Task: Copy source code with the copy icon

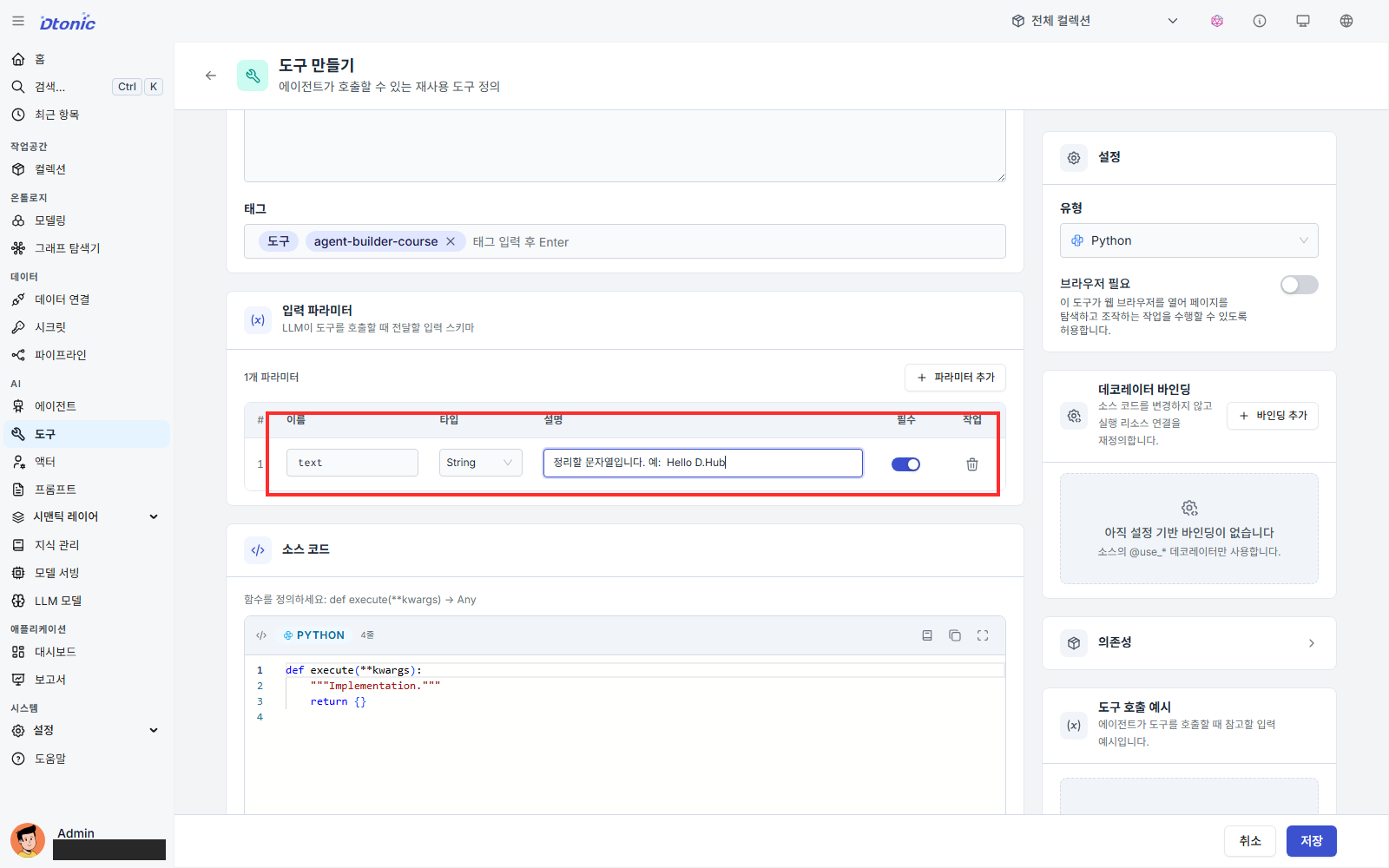Action: click(955, 635)
